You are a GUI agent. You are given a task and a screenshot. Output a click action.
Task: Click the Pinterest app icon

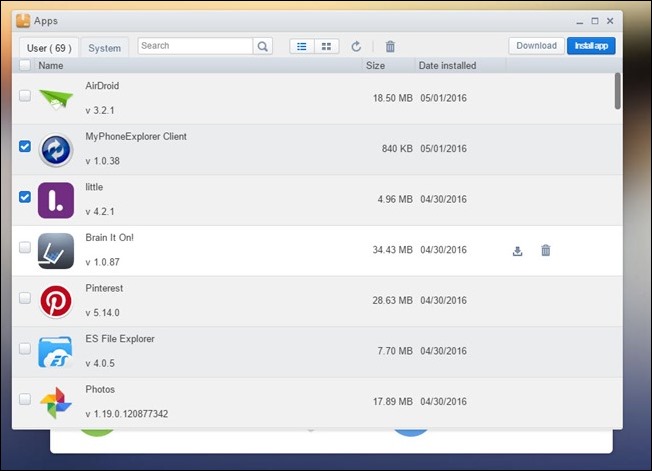(x=56, y=301)
